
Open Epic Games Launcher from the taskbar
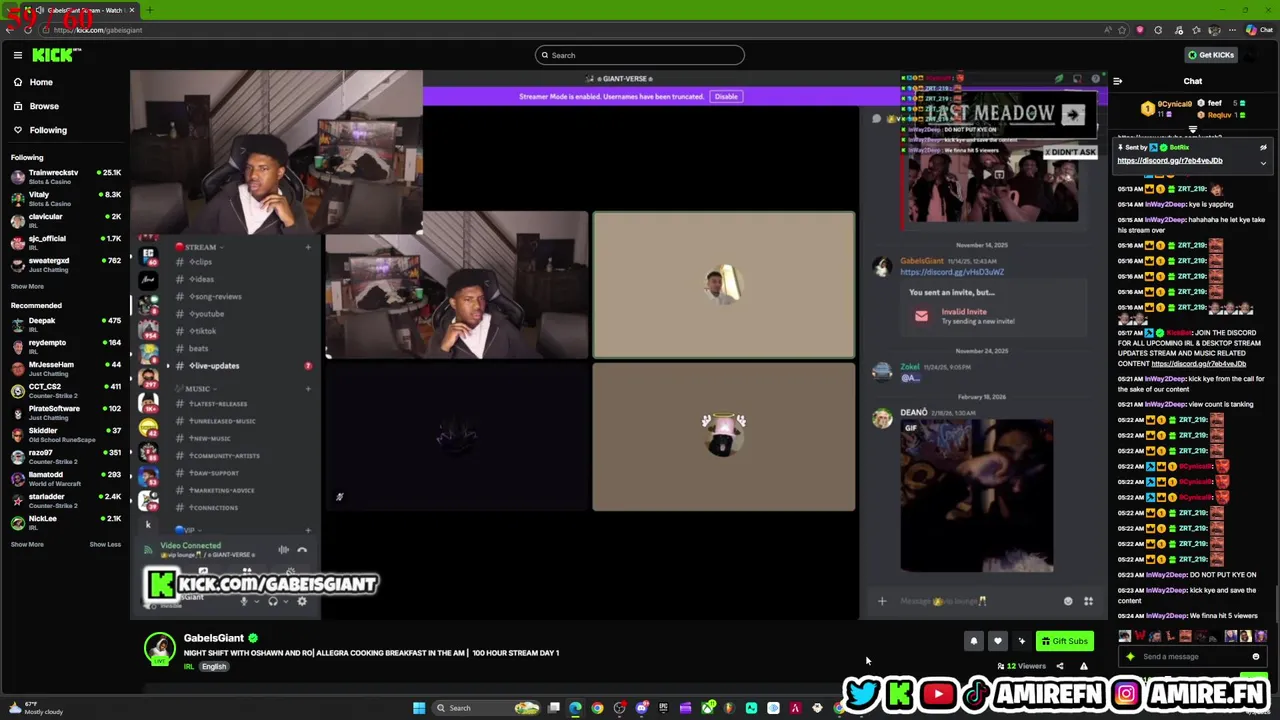pos(663,708)
